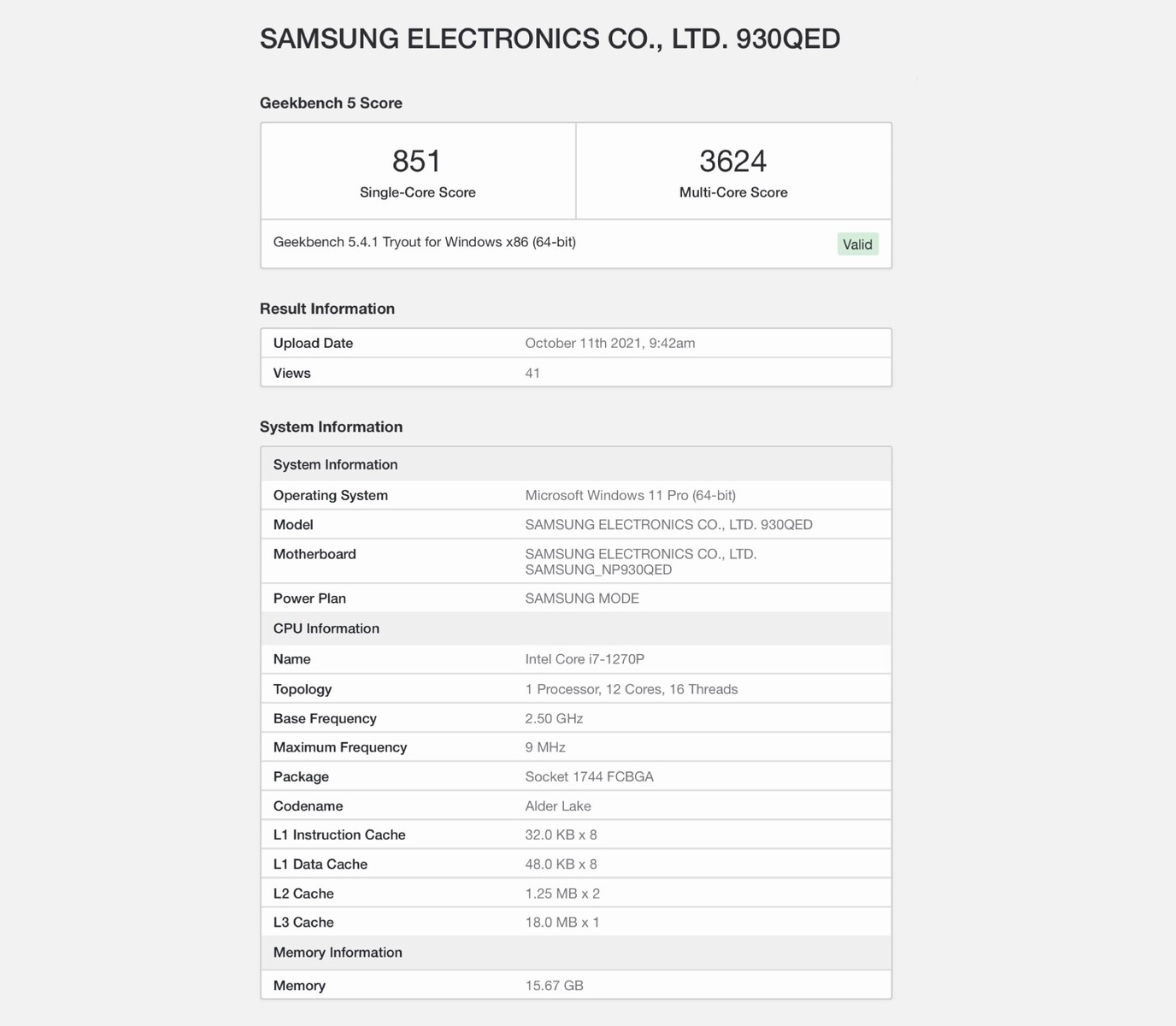Screen dimensions: 1176x1026
Task: Click the SAMSUNG ELECTRONICS 930QED page title
Action: (x=550, y=39)
